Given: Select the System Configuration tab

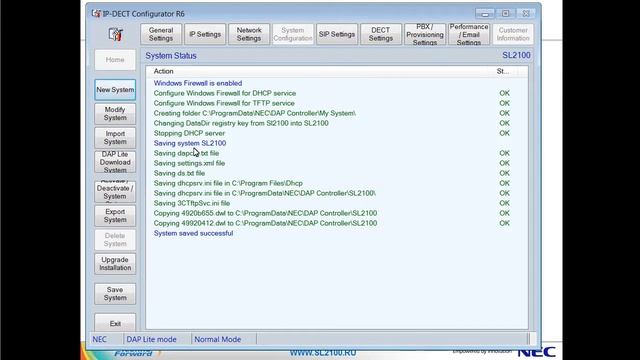Looking at the screenshot, I should pyautogui.click(x=293, y=34).
